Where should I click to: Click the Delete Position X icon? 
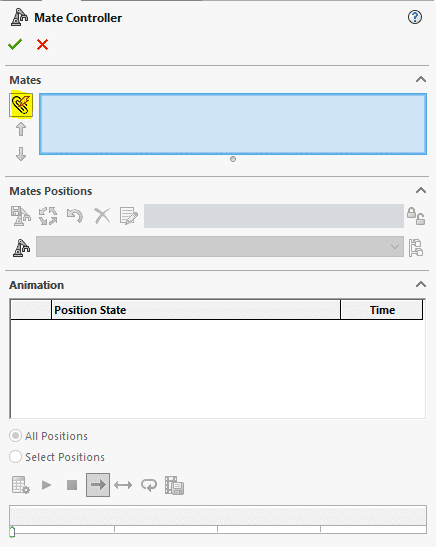coord(102,216)
